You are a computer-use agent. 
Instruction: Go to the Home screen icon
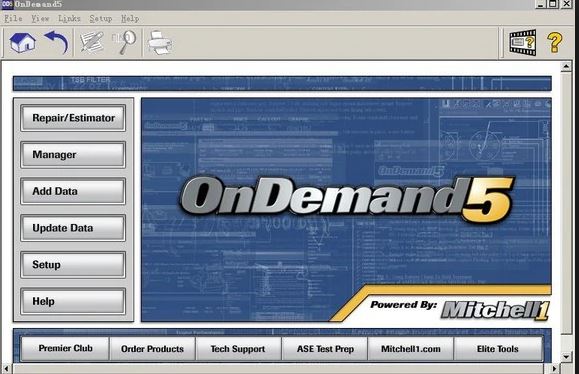click(23, 42)
